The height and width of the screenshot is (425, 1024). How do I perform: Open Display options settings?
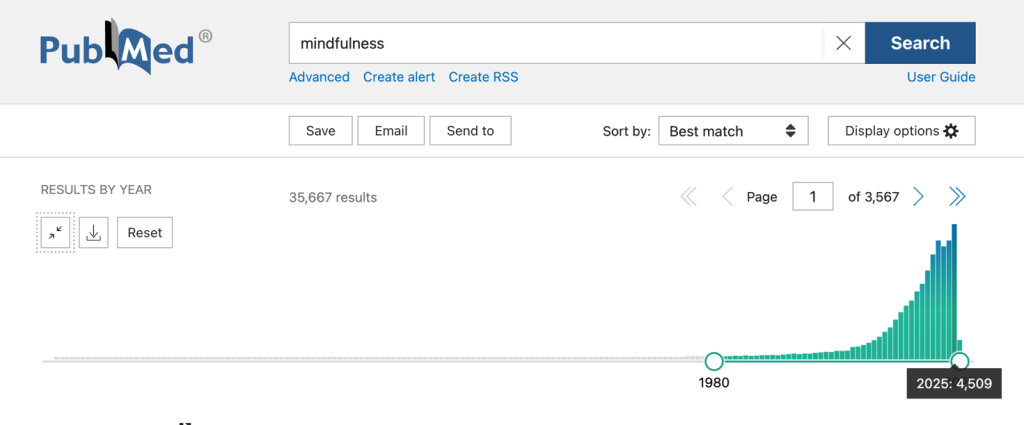(x=901, y=131)
